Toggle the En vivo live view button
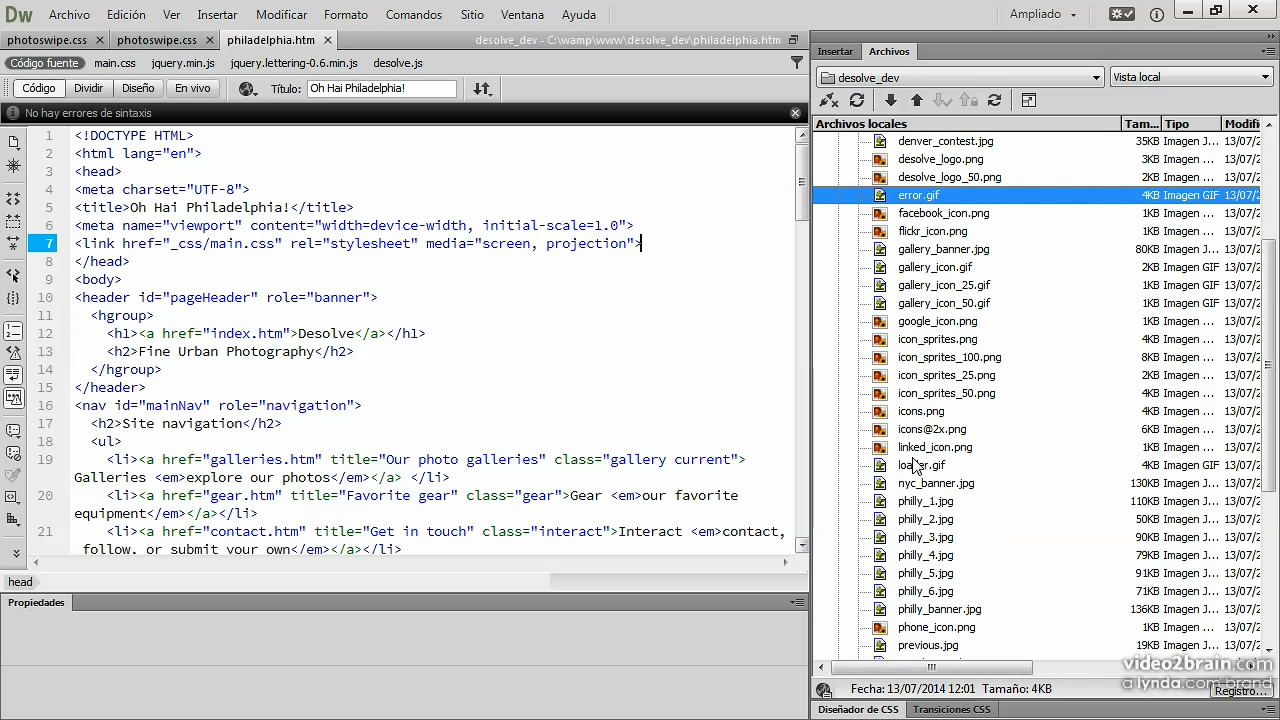The image size is (1280, 720). pos(192,88)
